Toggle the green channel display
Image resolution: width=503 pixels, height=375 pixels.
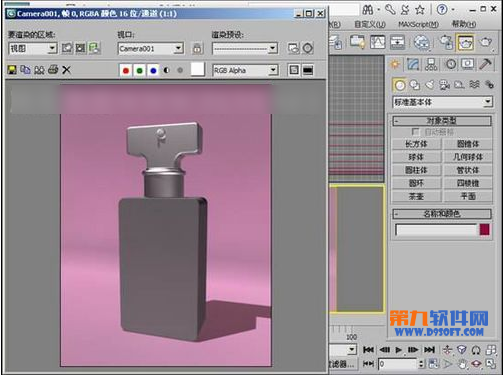(139, 70)
